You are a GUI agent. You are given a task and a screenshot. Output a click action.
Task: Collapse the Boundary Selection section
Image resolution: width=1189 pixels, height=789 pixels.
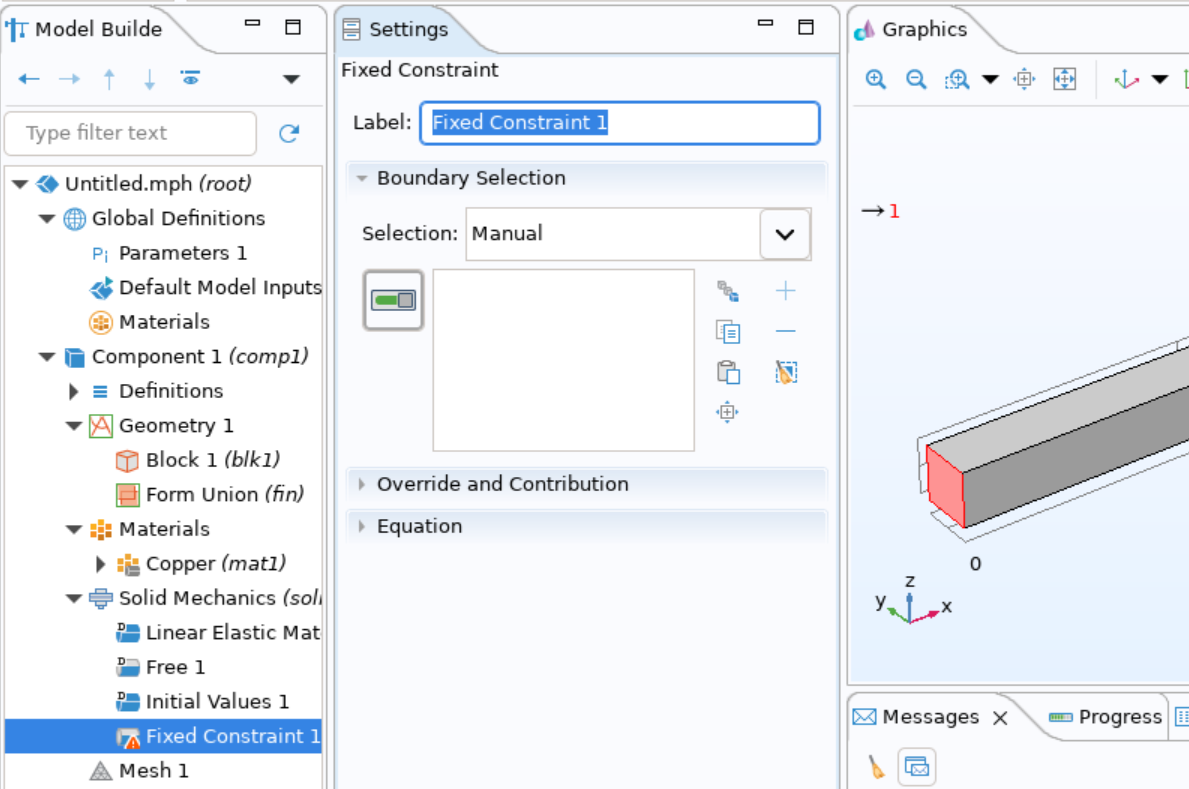[362, 178]
